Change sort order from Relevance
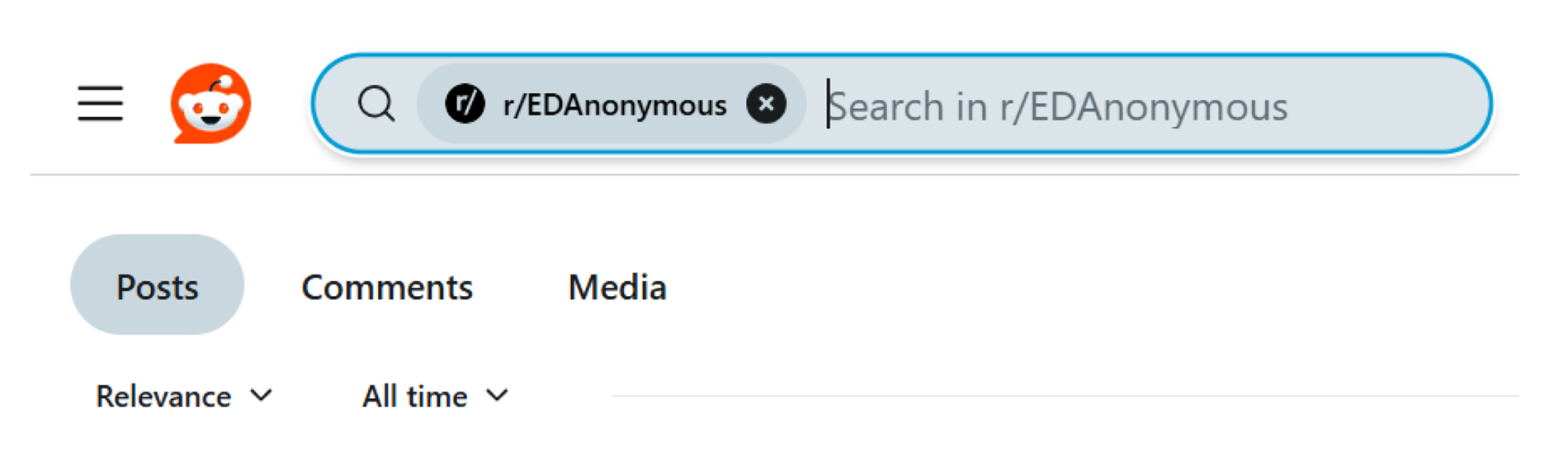 pyautogui.click(x=183, y=397)
